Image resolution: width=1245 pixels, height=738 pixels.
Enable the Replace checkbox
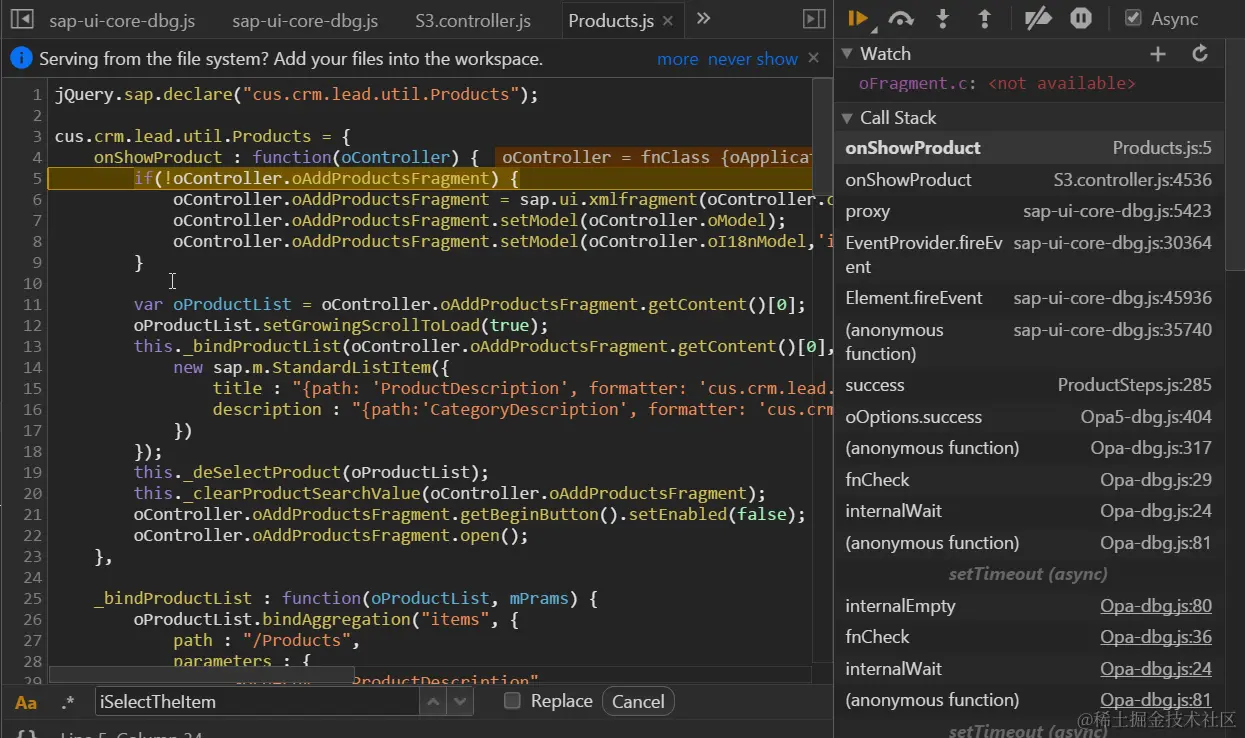(512, 701)
